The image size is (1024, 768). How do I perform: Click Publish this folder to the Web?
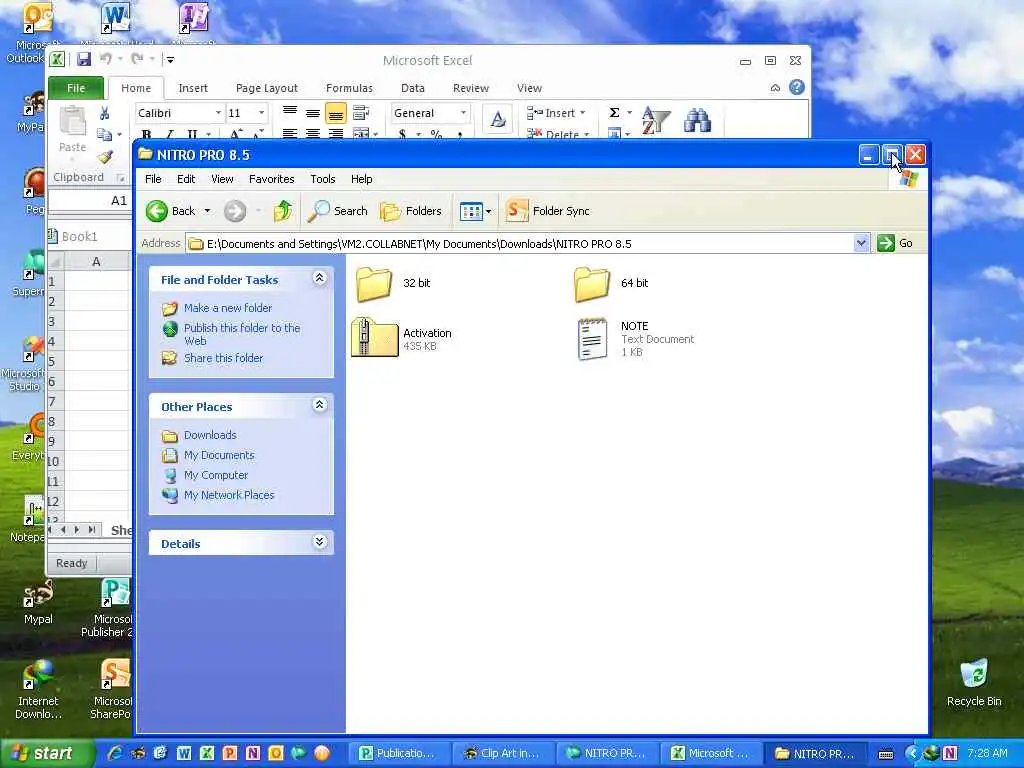click(x=242, y=334)
